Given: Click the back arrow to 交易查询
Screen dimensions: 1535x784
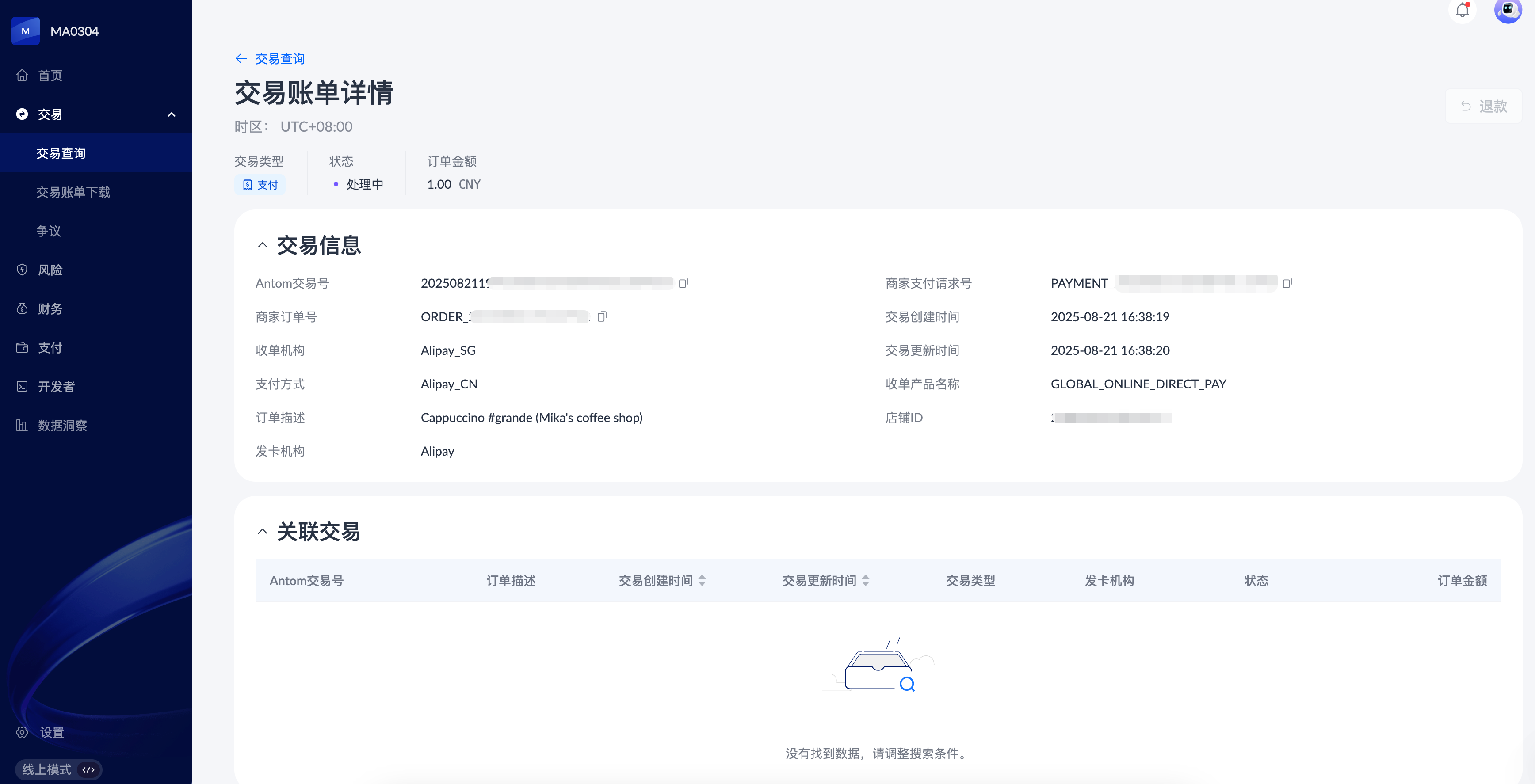Looking at the screenshot, I should pos(241,58).
